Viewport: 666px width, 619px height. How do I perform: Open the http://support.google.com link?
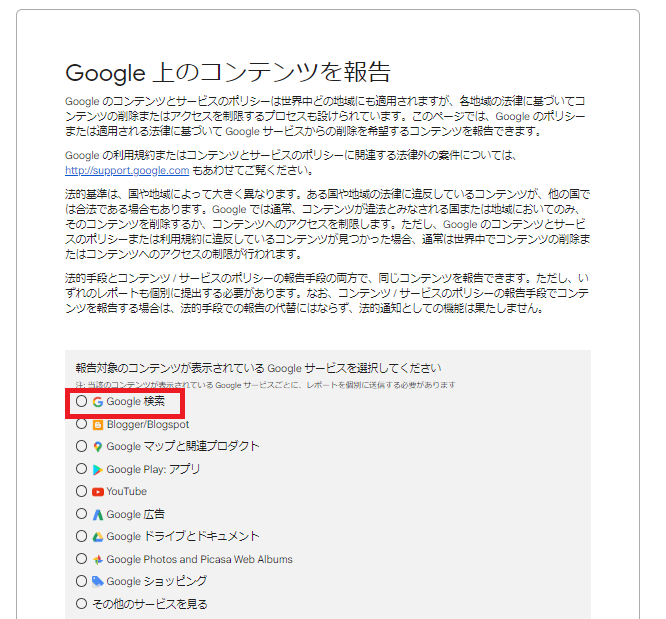[127, 170]
